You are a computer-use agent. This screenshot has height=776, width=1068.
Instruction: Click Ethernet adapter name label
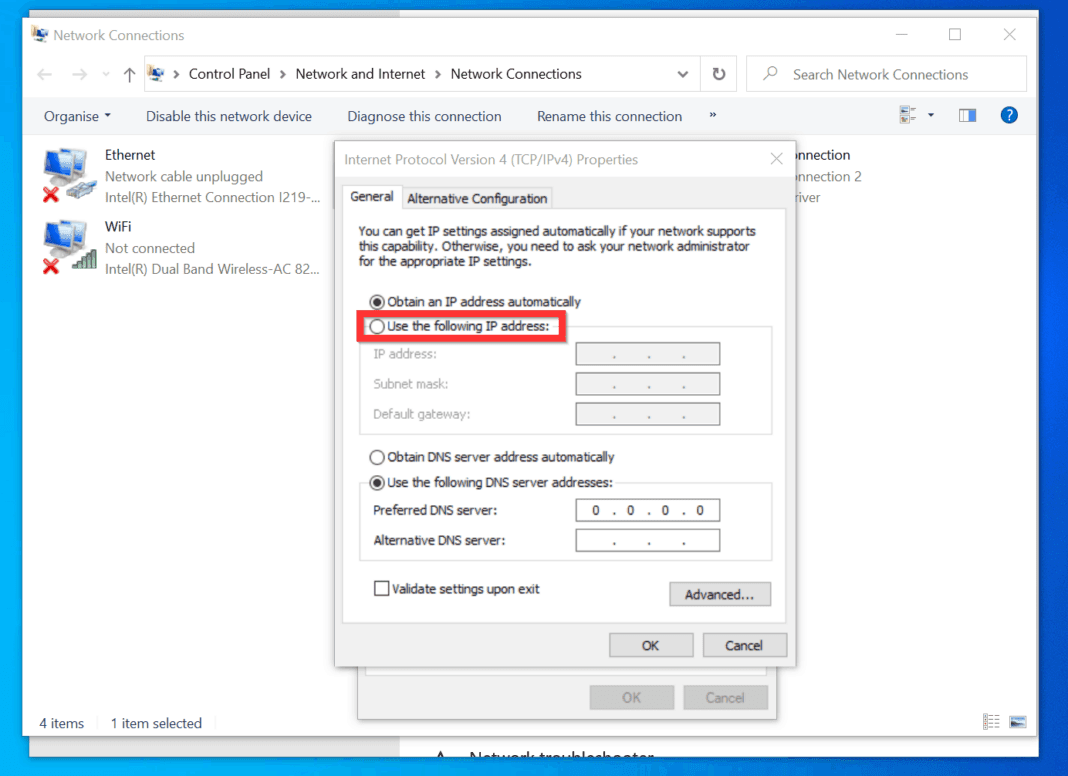(x=129, y=155)
